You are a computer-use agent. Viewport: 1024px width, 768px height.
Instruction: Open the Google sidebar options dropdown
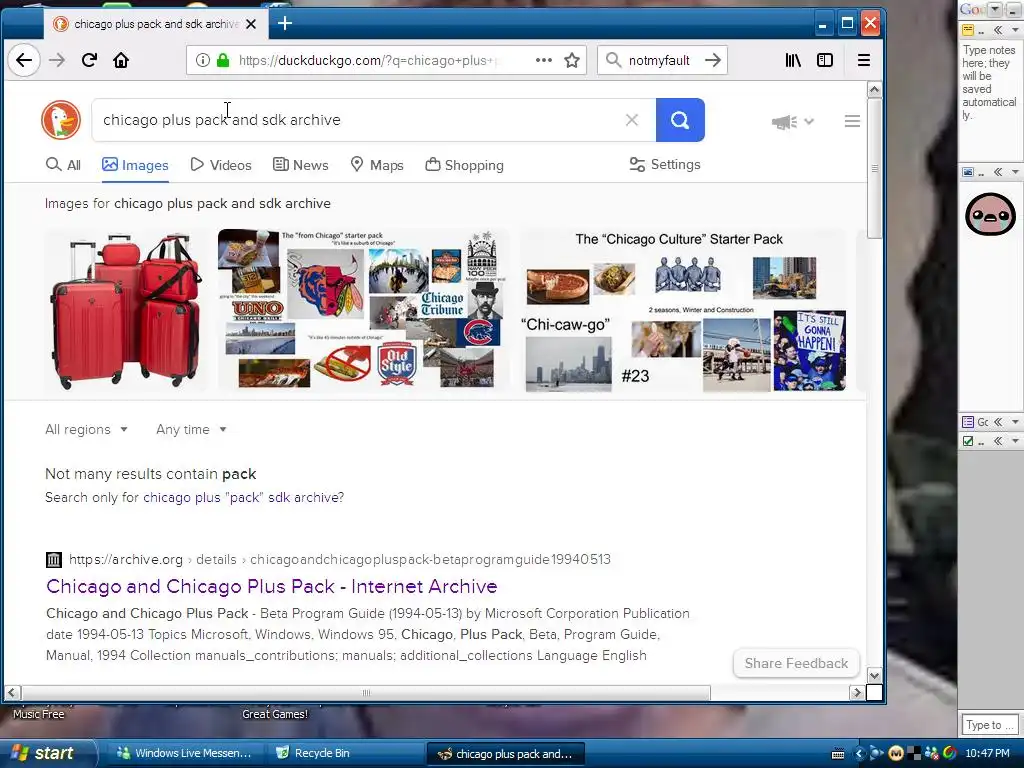click(995, 9)
